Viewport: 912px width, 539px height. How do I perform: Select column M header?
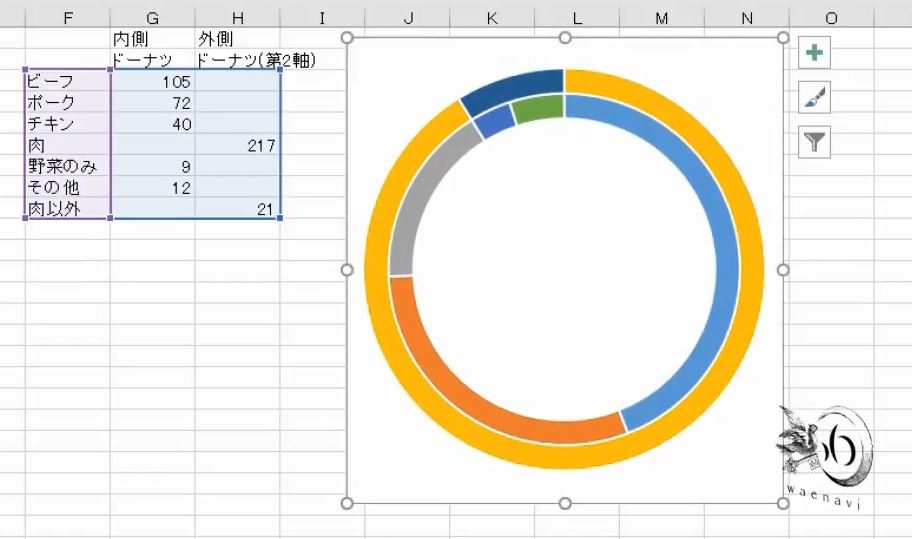(662, 19)
